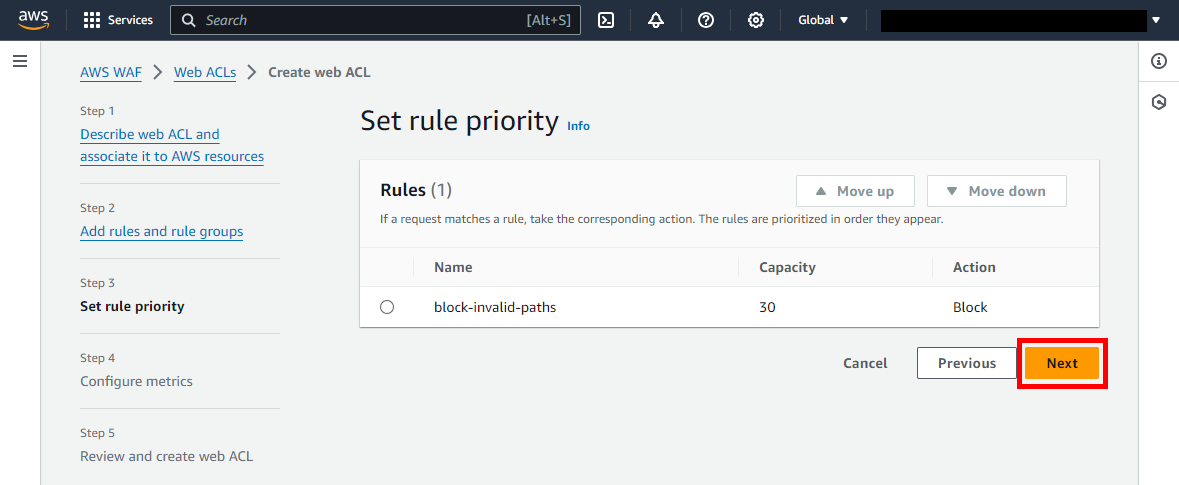This screenshot has width=1179, height=485.
Task: Go to AWS WAF breadcrumb
Action: point(111,72)
